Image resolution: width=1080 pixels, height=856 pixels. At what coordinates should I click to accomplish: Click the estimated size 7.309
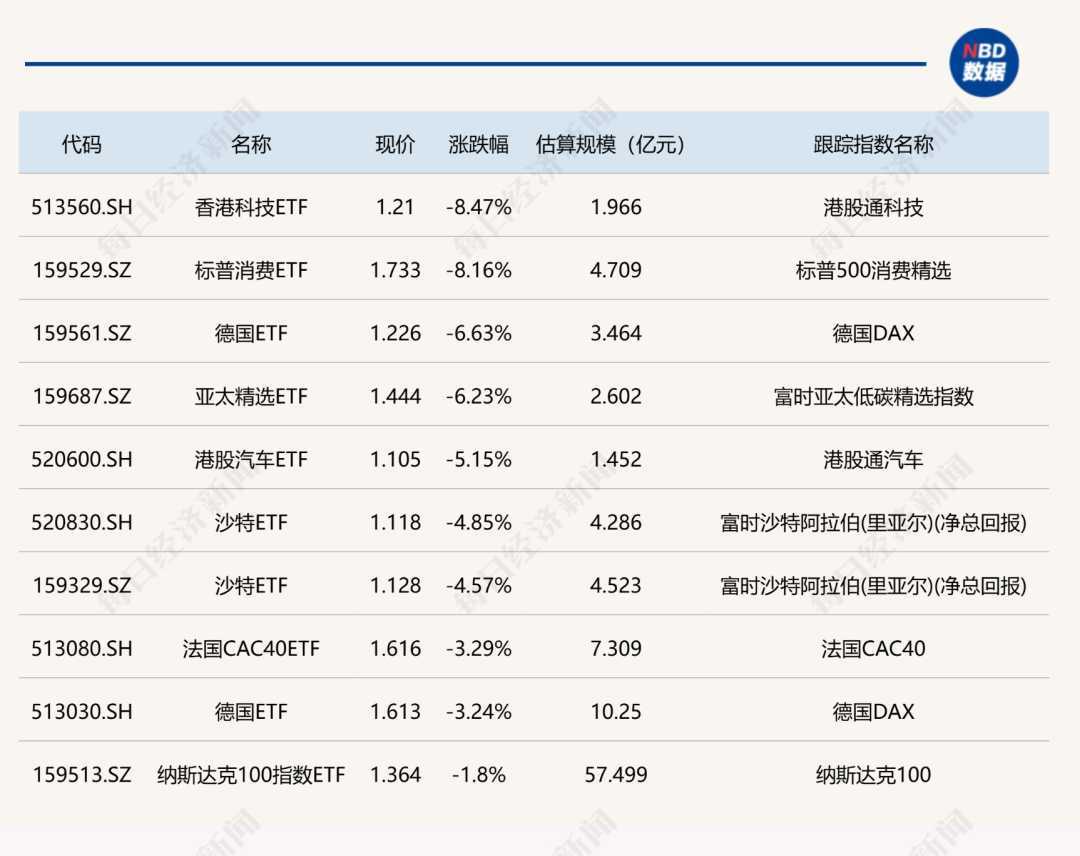(616, 649)
